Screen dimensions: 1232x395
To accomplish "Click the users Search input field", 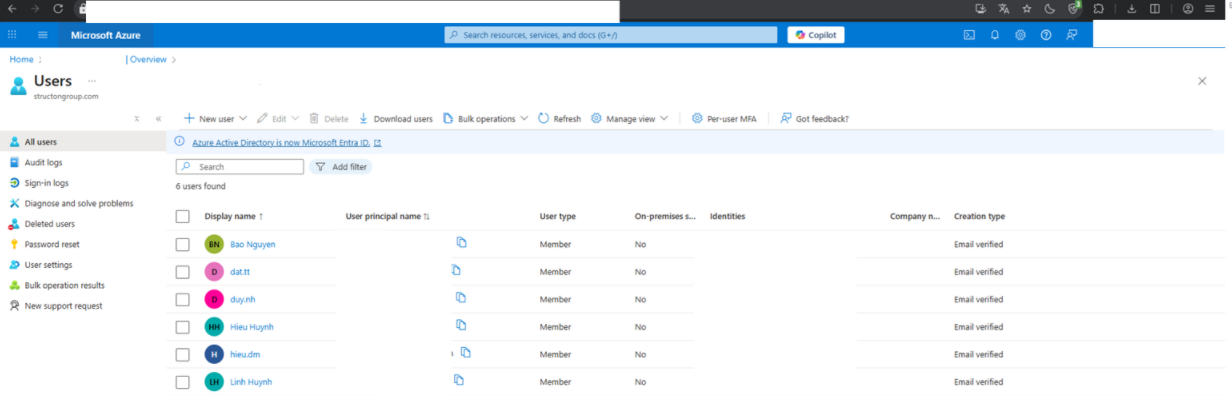I will pyautogui.click(x=240, y=167).
